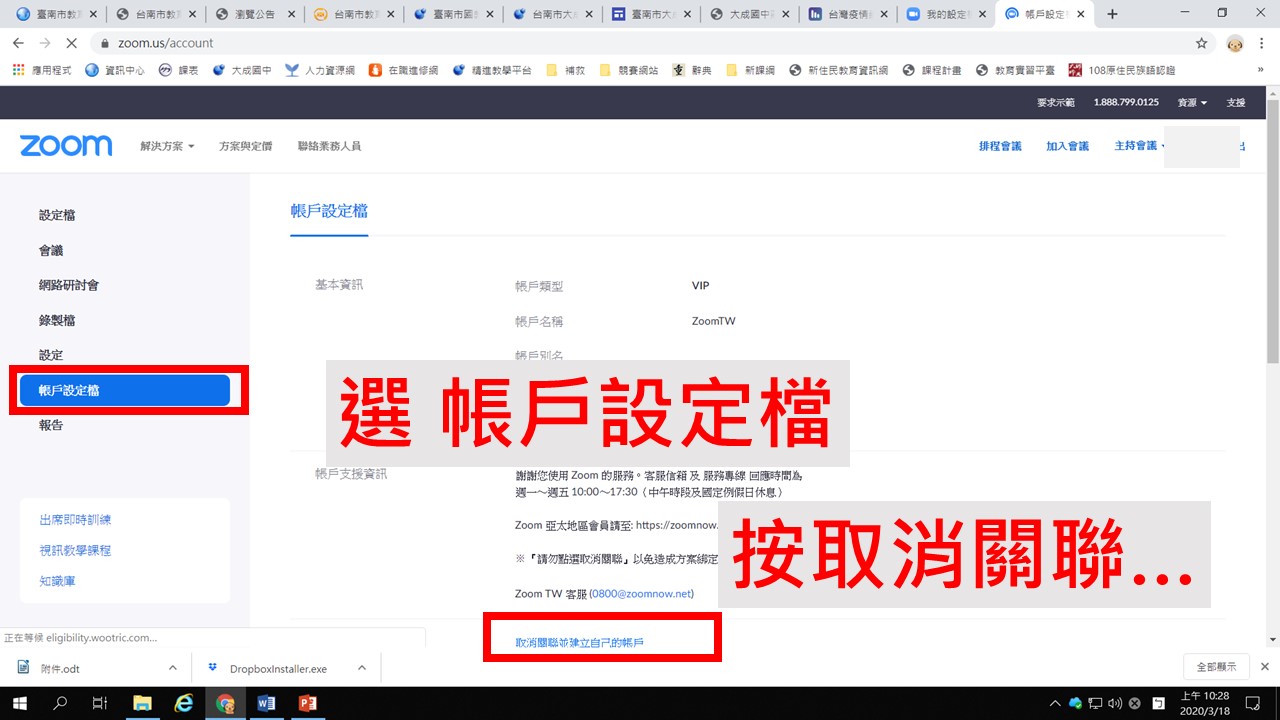The height and width of the screenshot is (720, 1280).
Task: Expand the 資源 dropdown in top bar
Action: (x=1191, y=103)
